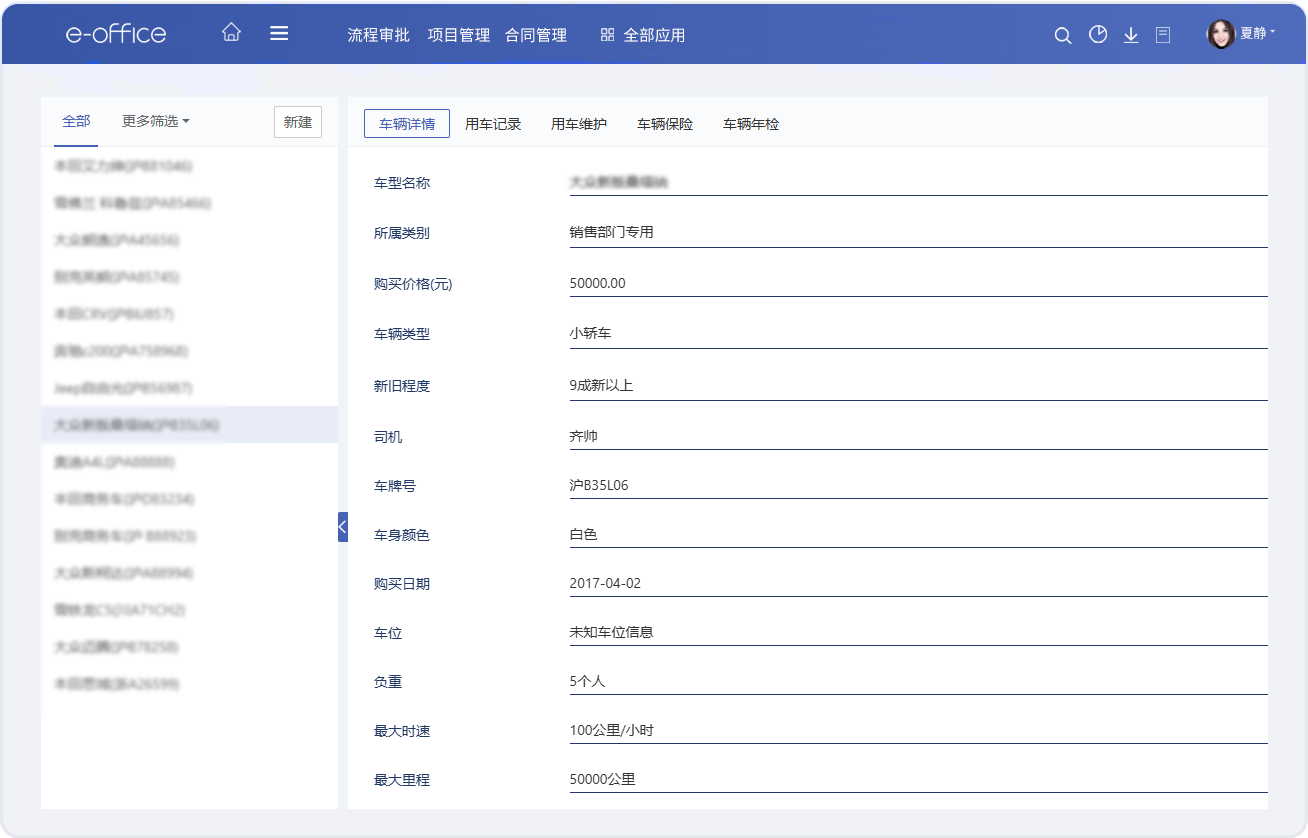Open 流程审批 in the top navigation

point(378,35)
